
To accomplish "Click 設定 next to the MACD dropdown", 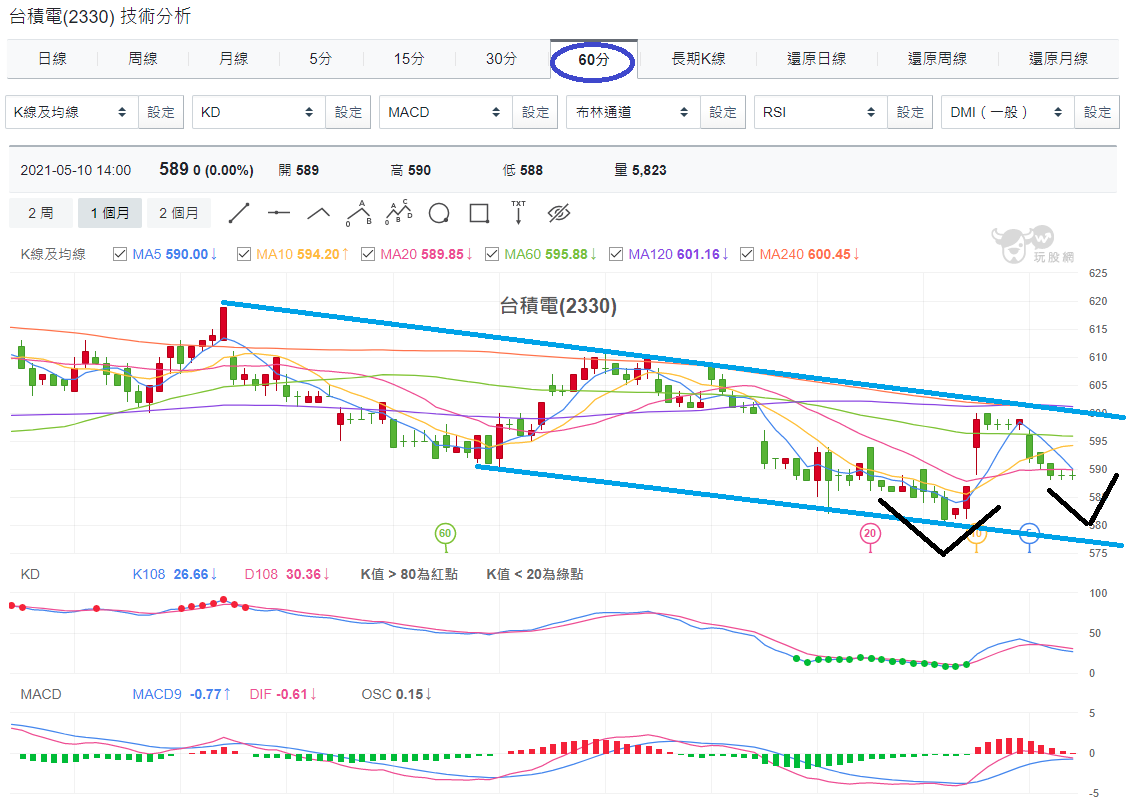I will 535,112.
